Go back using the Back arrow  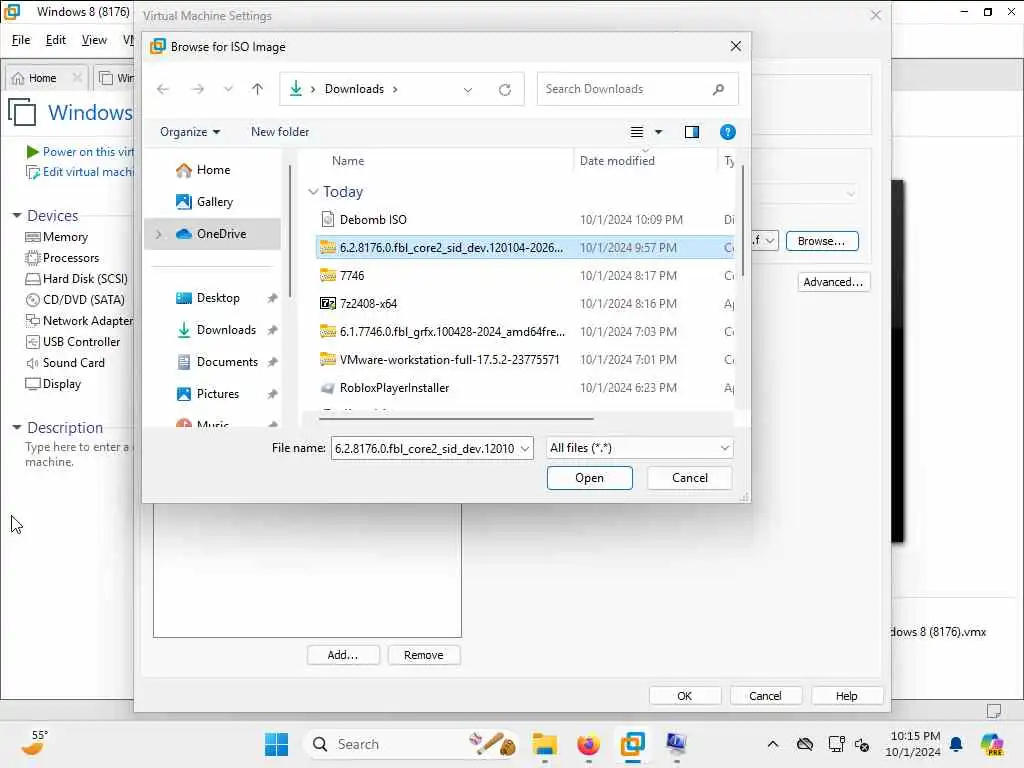163,89
